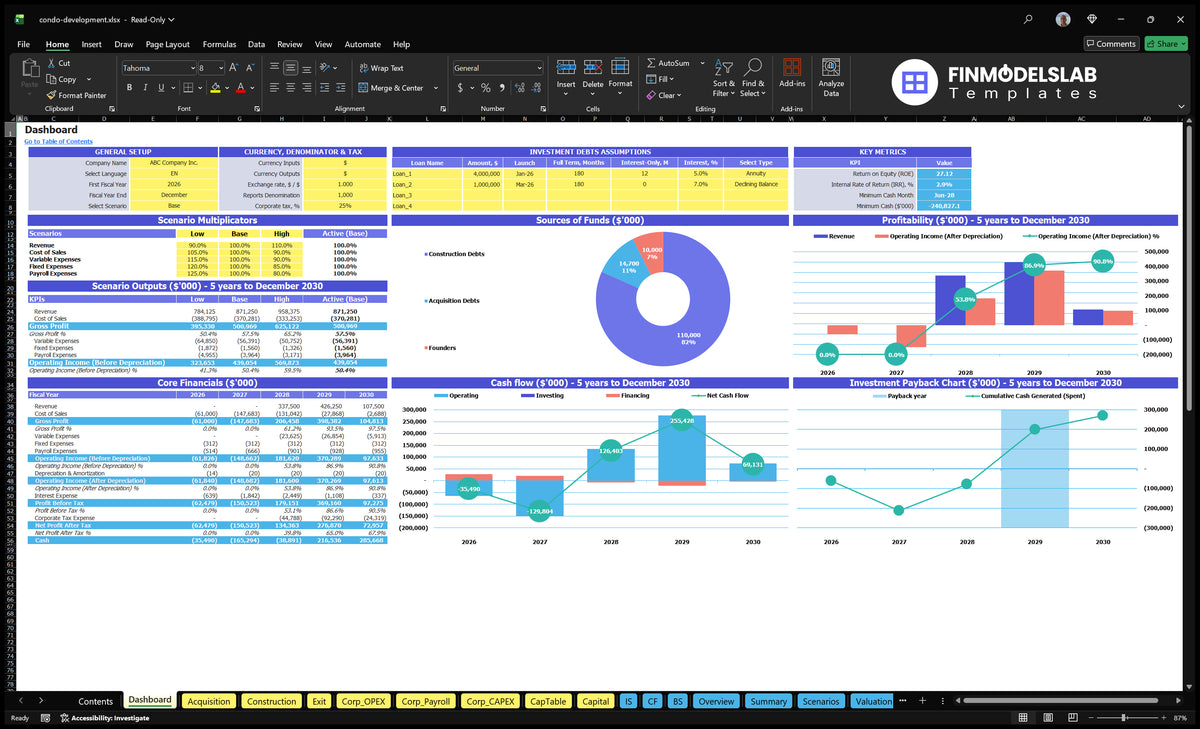Open the File menu
This screenshot has height=729, width=1200.
pos(23,44)
